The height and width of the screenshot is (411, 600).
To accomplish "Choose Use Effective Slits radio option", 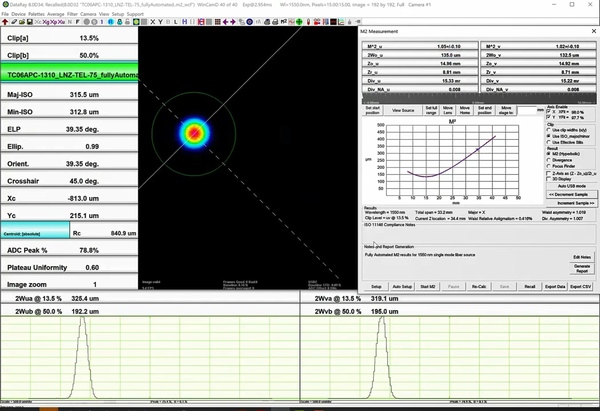I will coord(547,144).
